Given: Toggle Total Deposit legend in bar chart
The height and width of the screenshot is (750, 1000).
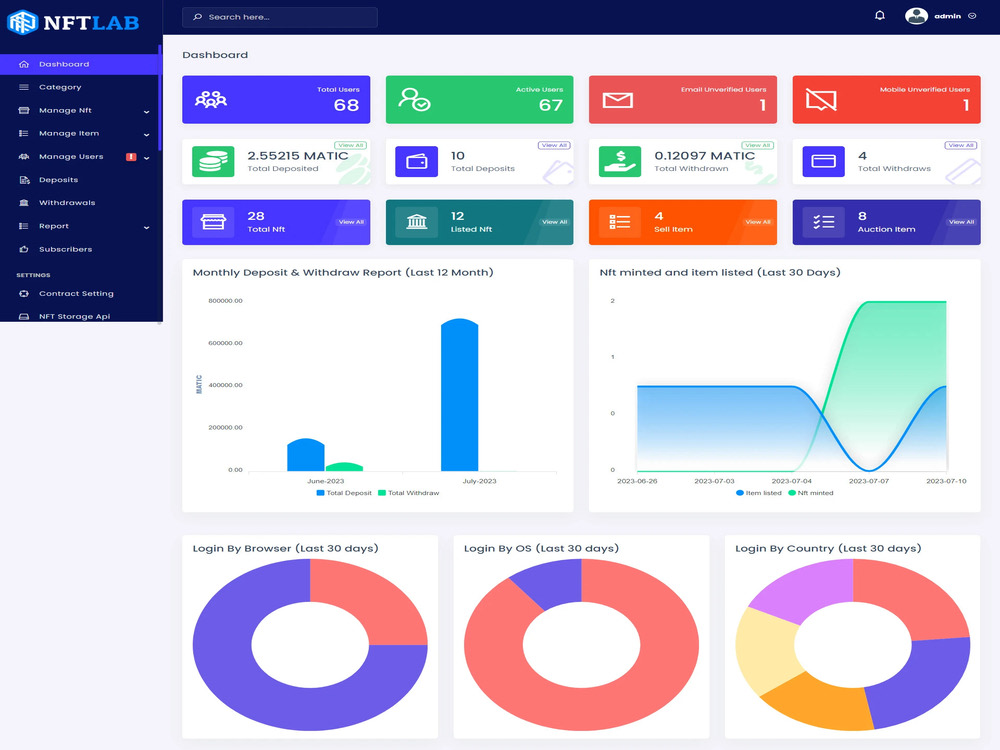Looking at the screenshot, I should click(344, 493).
